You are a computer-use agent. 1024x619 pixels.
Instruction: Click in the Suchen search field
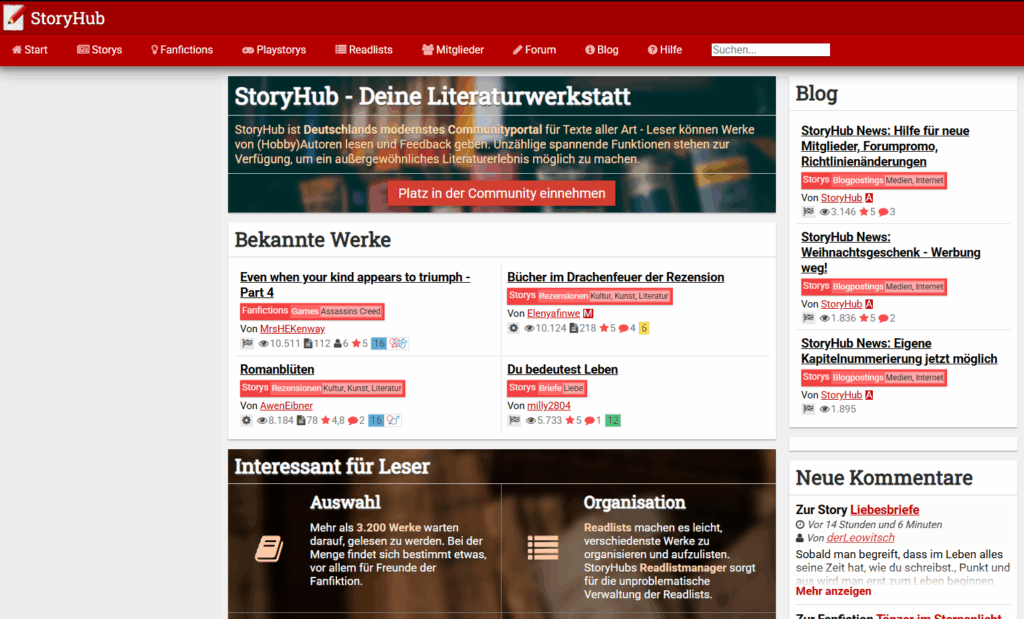(770, 50)
